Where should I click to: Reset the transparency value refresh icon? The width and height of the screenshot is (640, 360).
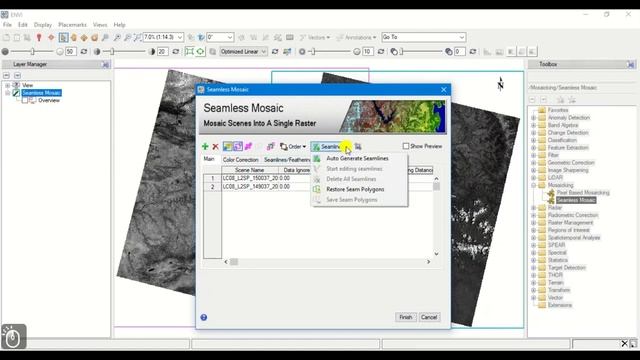point(473,52)
